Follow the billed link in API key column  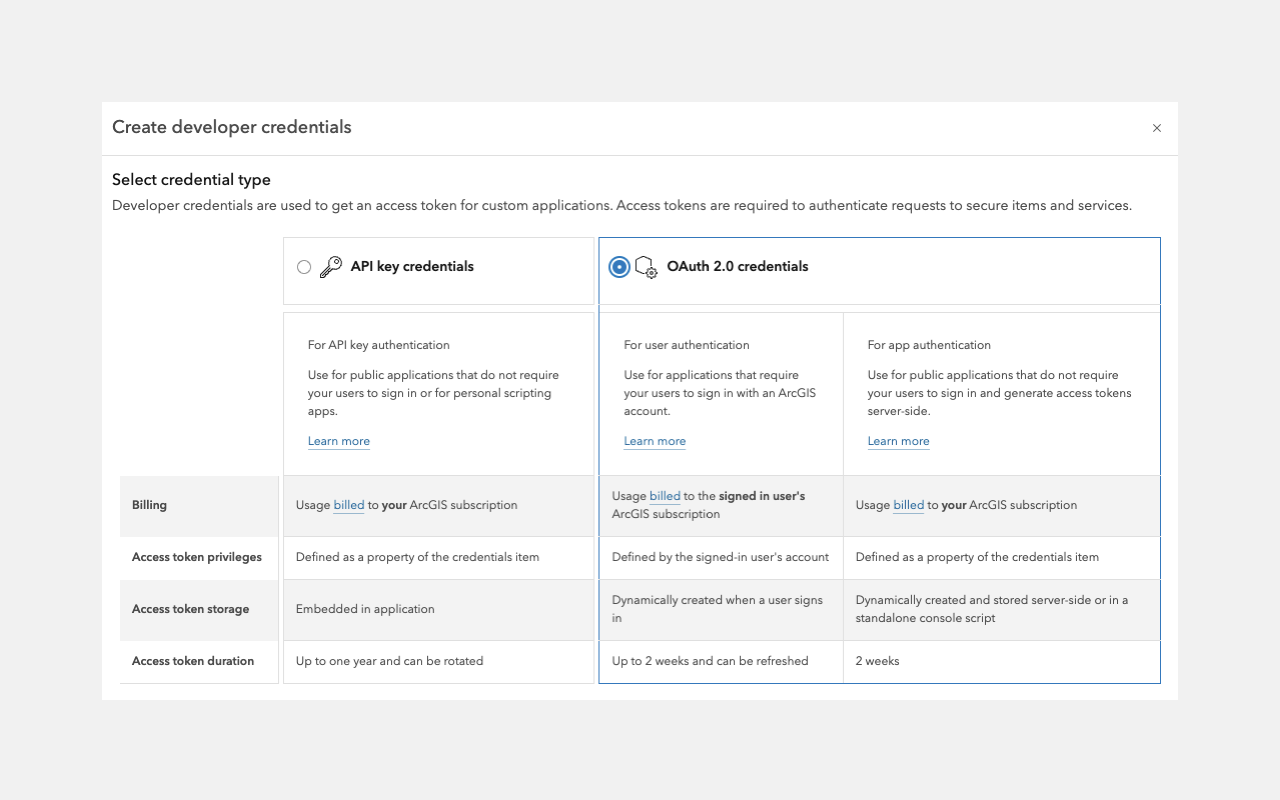click(349, 505)
